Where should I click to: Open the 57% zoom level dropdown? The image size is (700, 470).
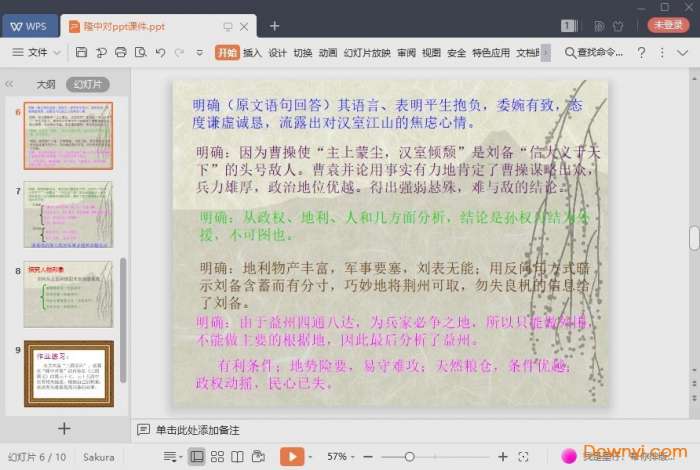(x=341, y=456)
